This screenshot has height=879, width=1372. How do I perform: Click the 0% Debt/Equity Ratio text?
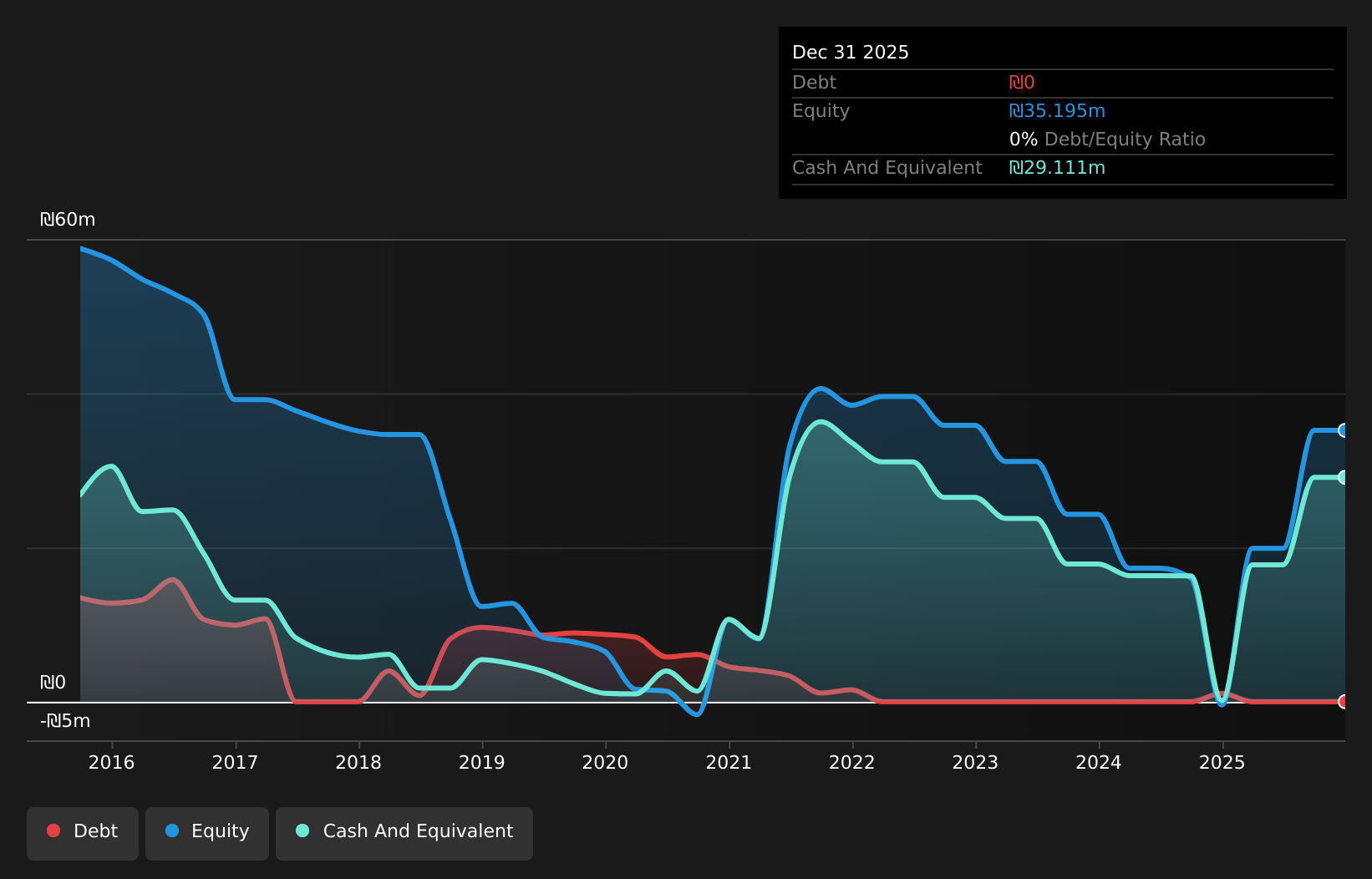point(1107,140)
